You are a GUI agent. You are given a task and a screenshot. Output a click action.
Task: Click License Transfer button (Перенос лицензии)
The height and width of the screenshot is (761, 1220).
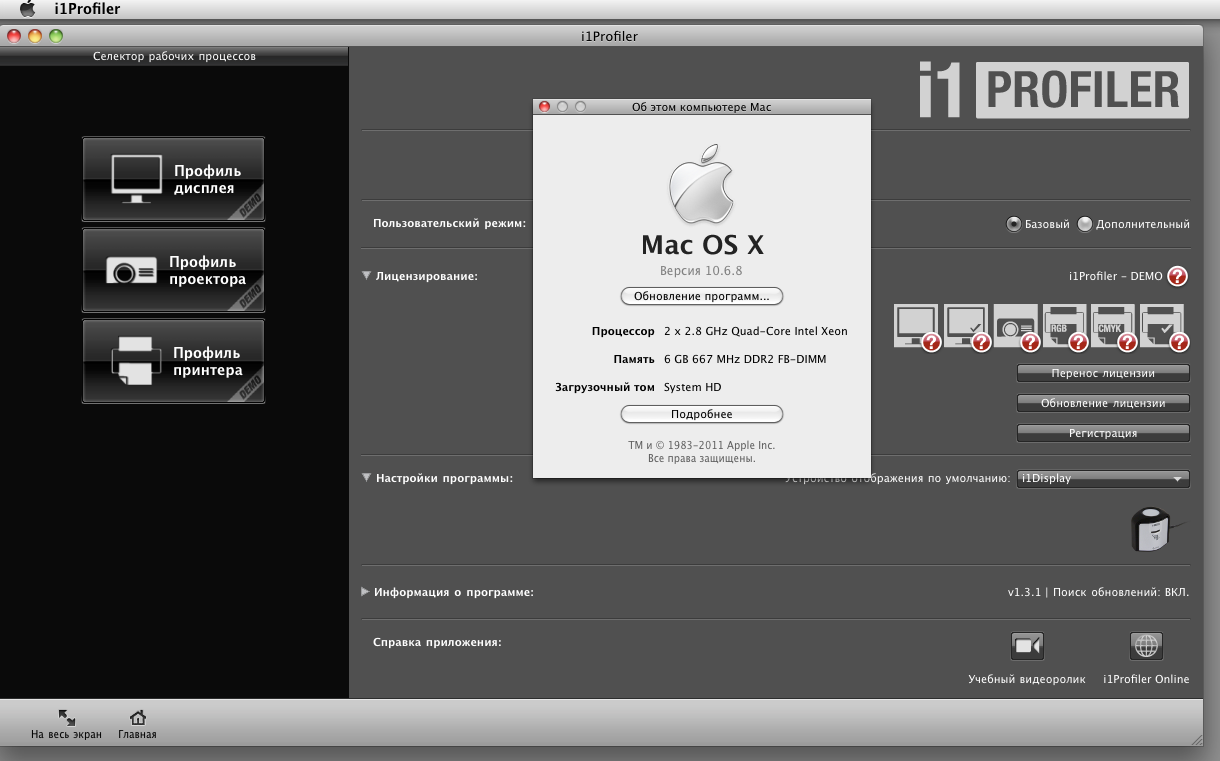pos(1103,373)
